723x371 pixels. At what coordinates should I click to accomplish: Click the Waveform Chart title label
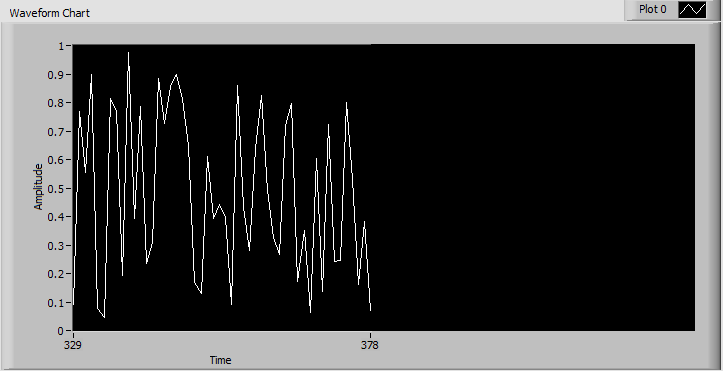(49, 13)
